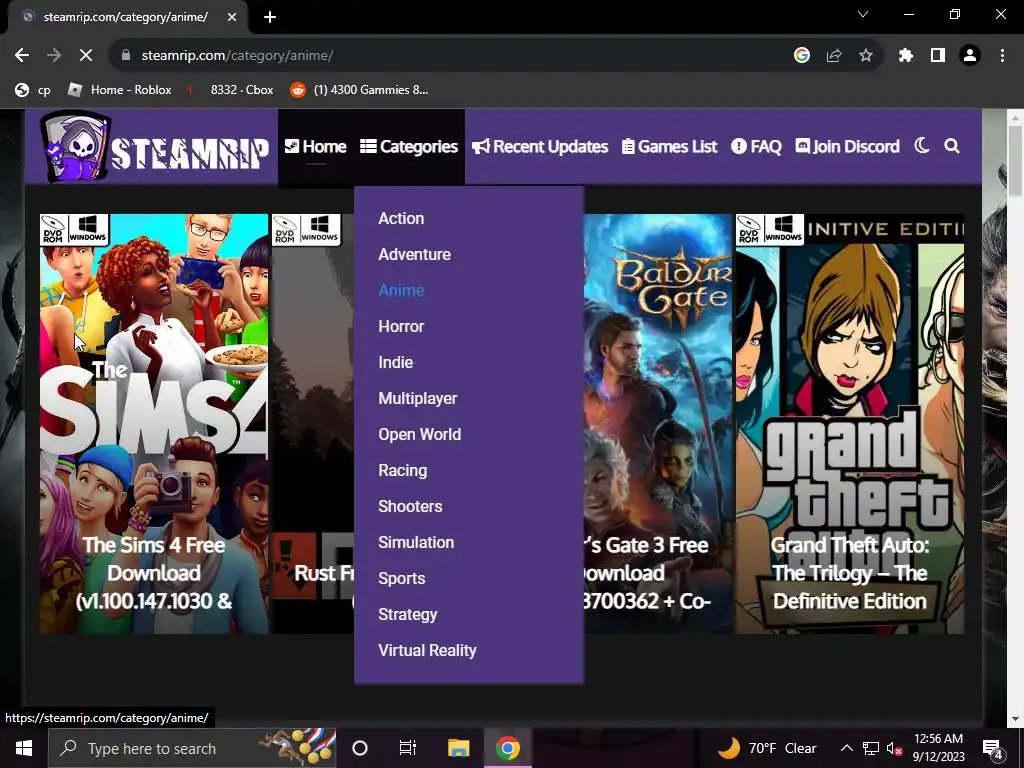The width and height of the screenshot is (1024, 768).
Task: Open the Chrome profile avatar
Action: 970,56
